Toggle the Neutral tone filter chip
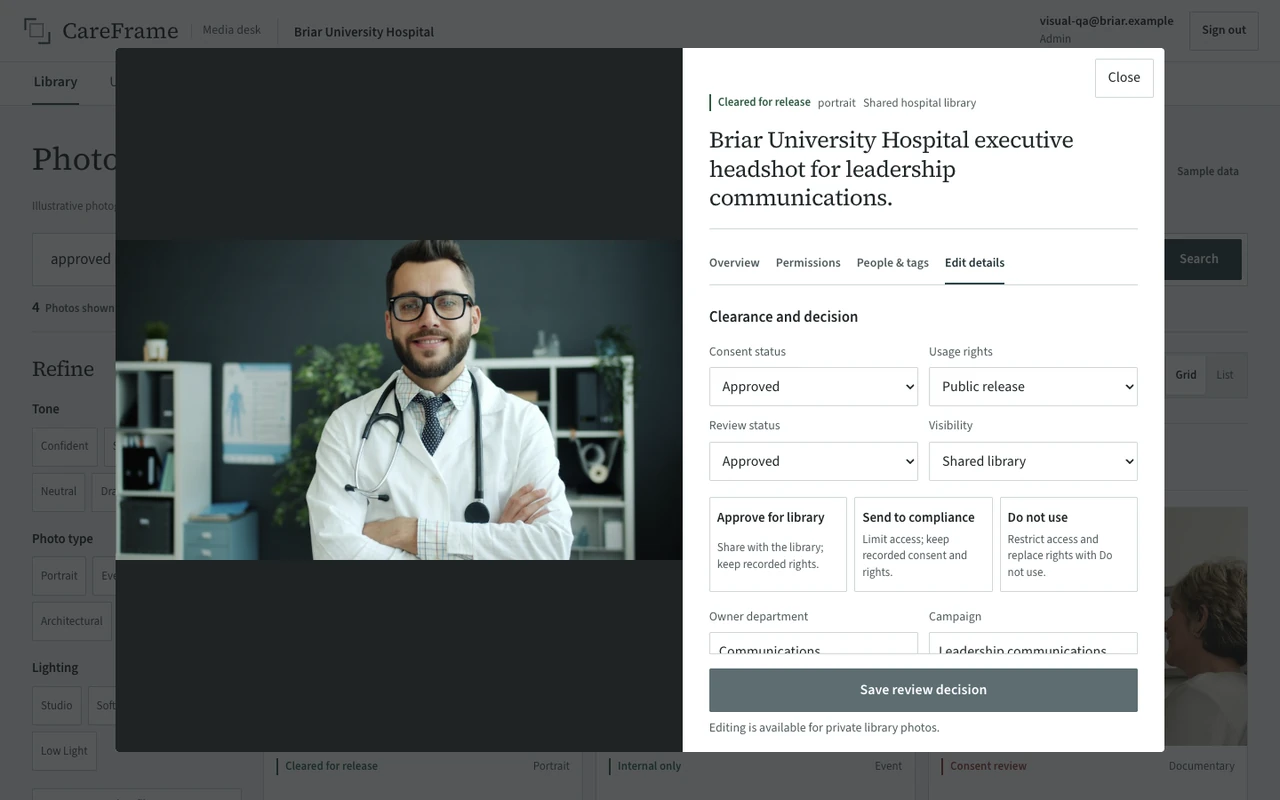 [59, 492]
